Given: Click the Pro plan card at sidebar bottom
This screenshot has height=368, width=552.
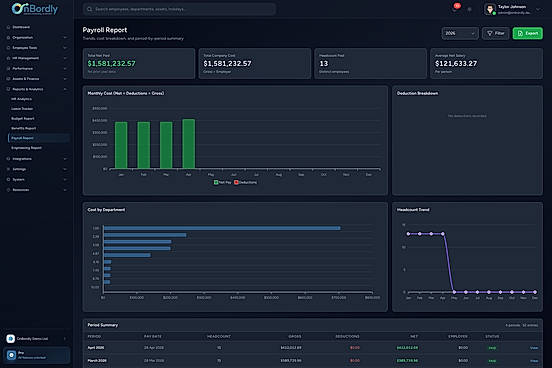Looking at the screenshot, I should pyautogui.click(x=37, y=355).
